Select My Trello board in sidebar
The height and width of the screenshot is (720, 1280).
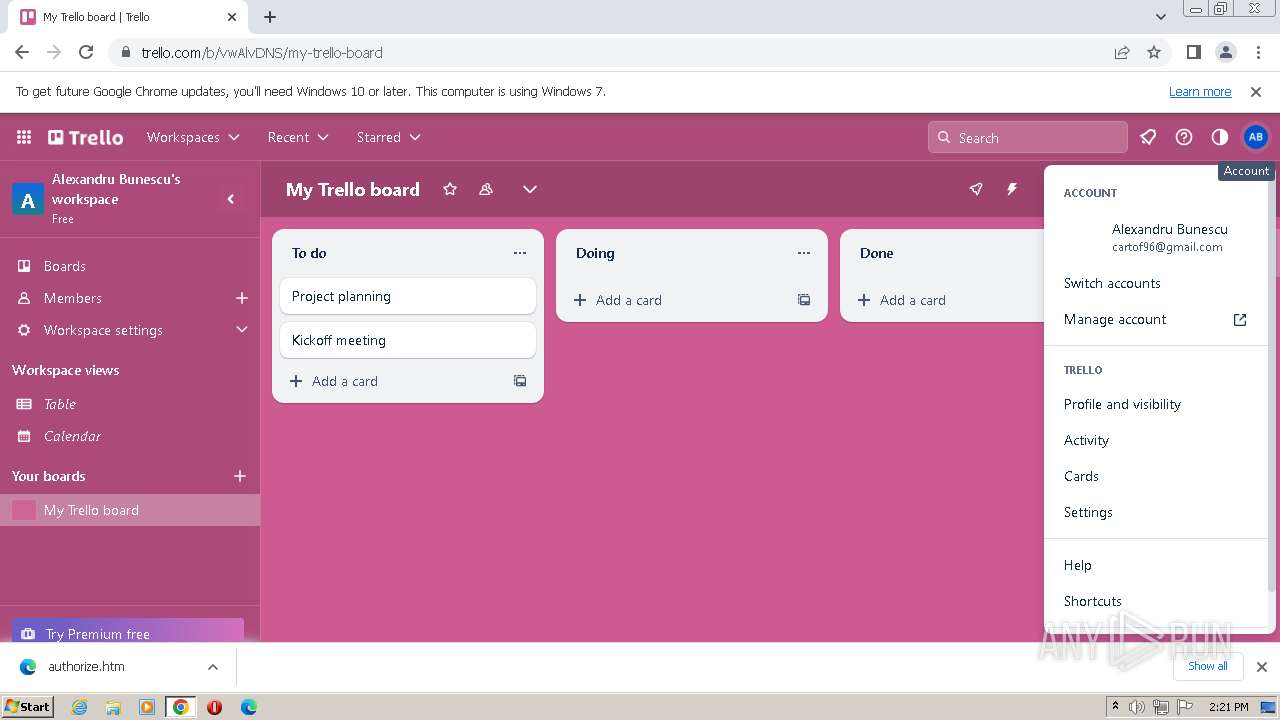130,510
